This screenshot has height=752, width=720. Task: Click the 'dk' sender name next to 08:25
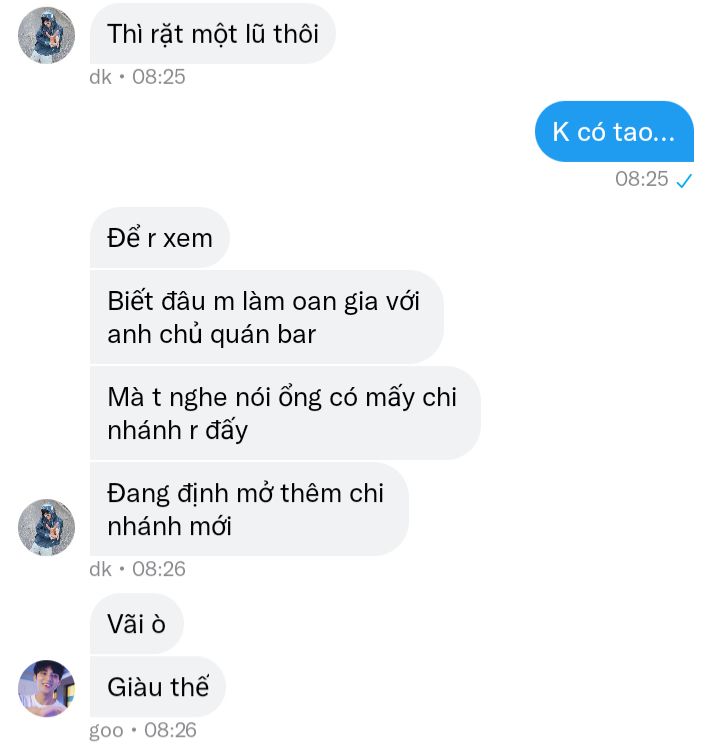(x=100, y=77)
